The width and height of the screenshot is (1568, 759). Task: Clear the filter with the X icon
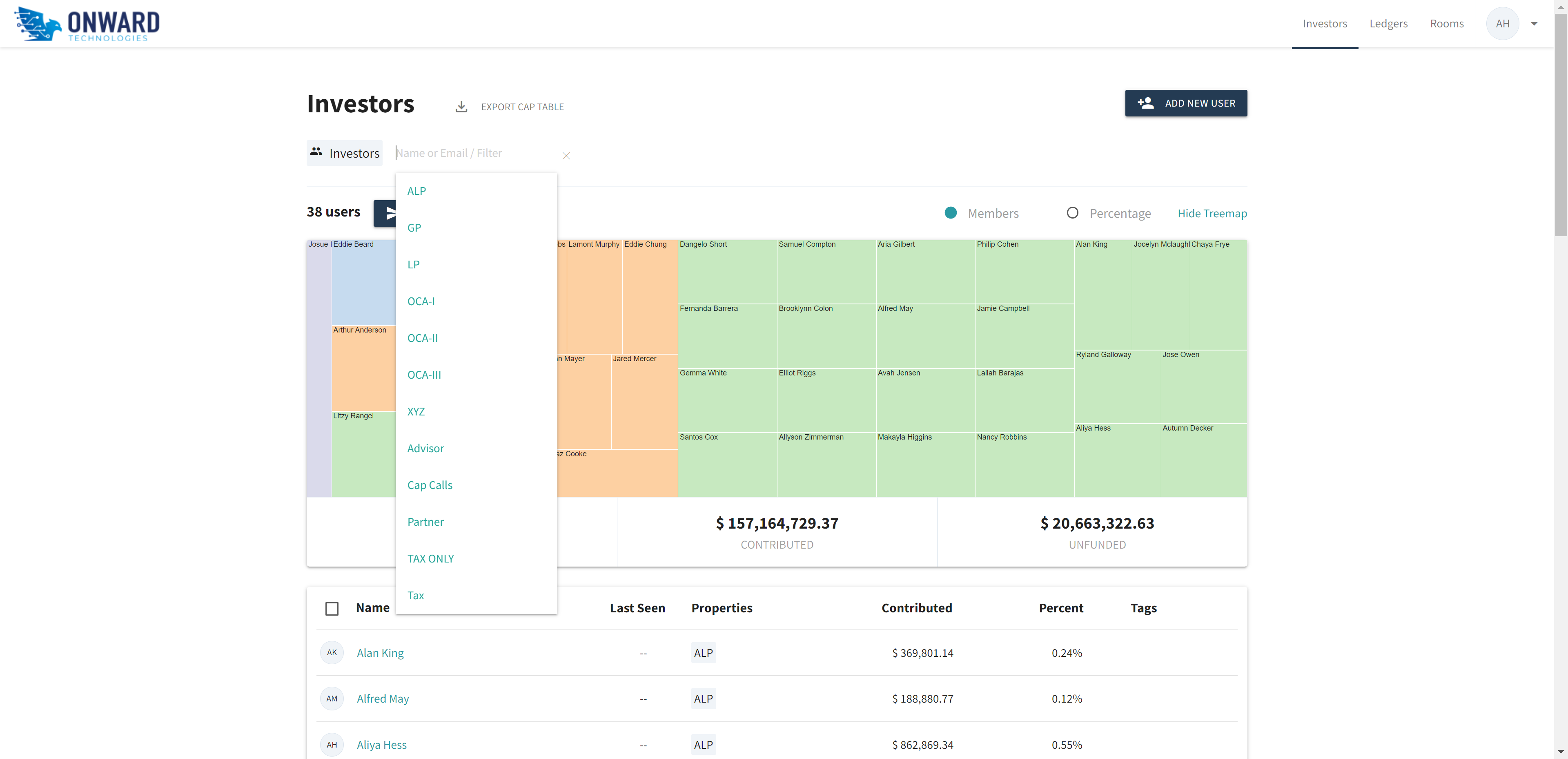pyautogui.click(x=566, y=156)
